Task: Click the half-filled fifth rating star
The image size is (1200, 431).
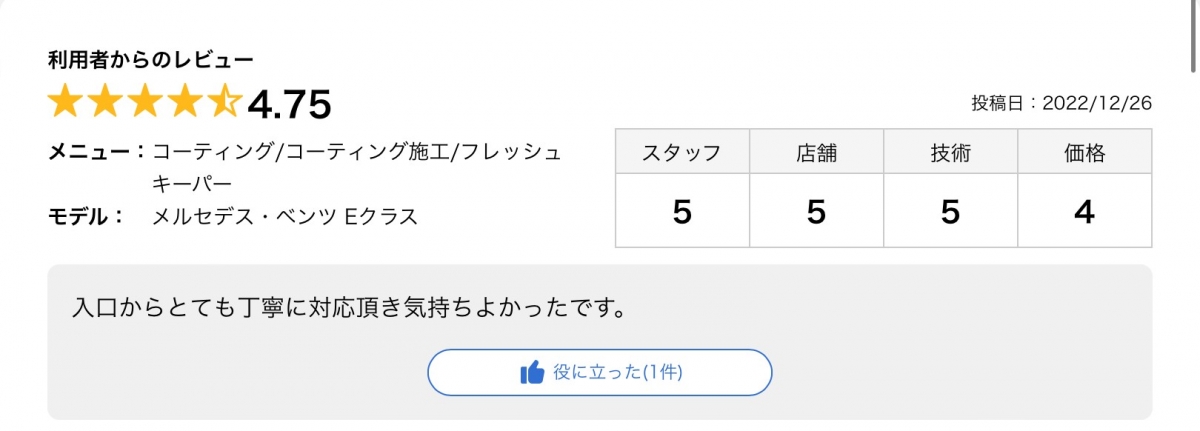Action: tap(226, 102)
